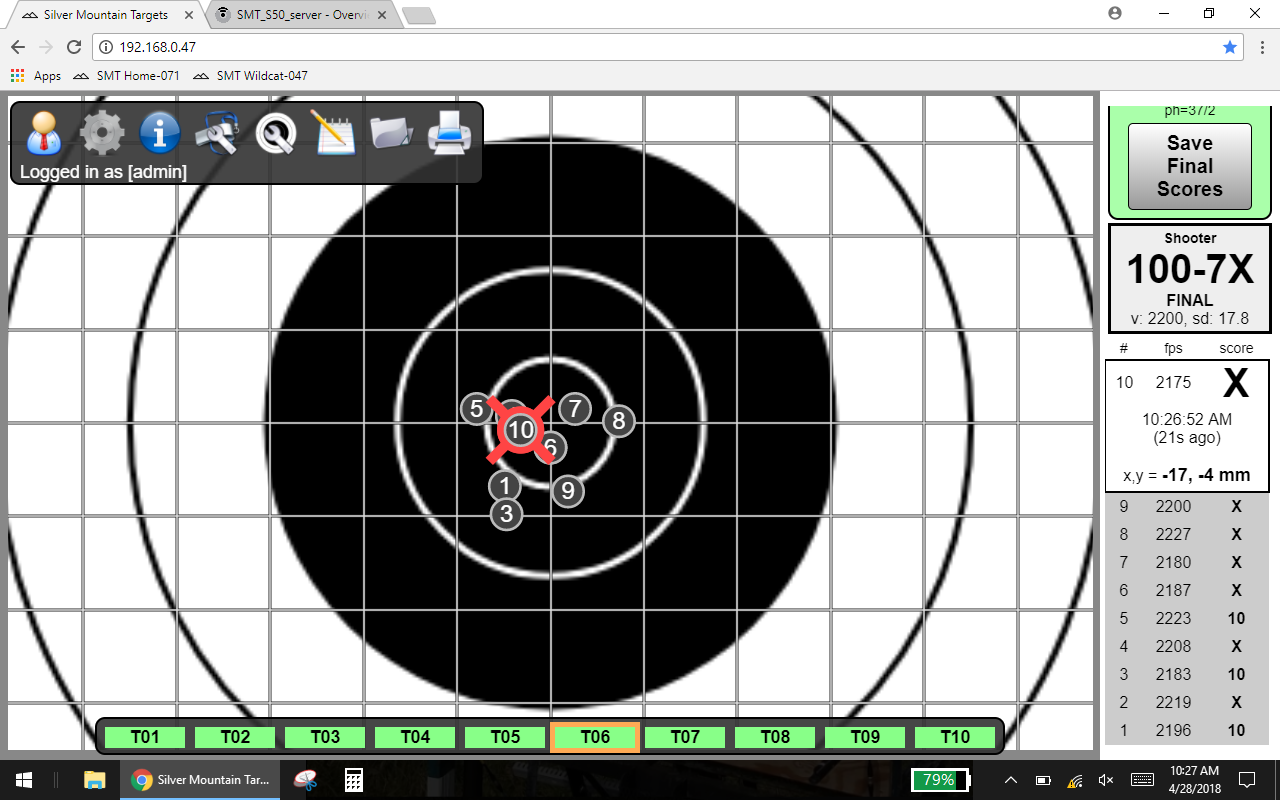The height and width of the screenshot is (800, 1280).
Task: Go back in browser history
Action: click(x=17, y=47)
